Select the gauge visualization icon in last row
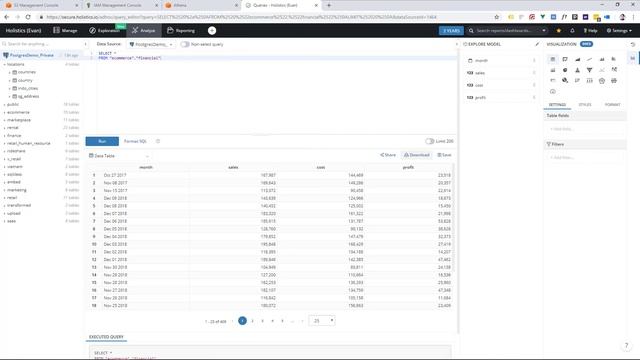 pyautogui.click(x=553, y=91)
